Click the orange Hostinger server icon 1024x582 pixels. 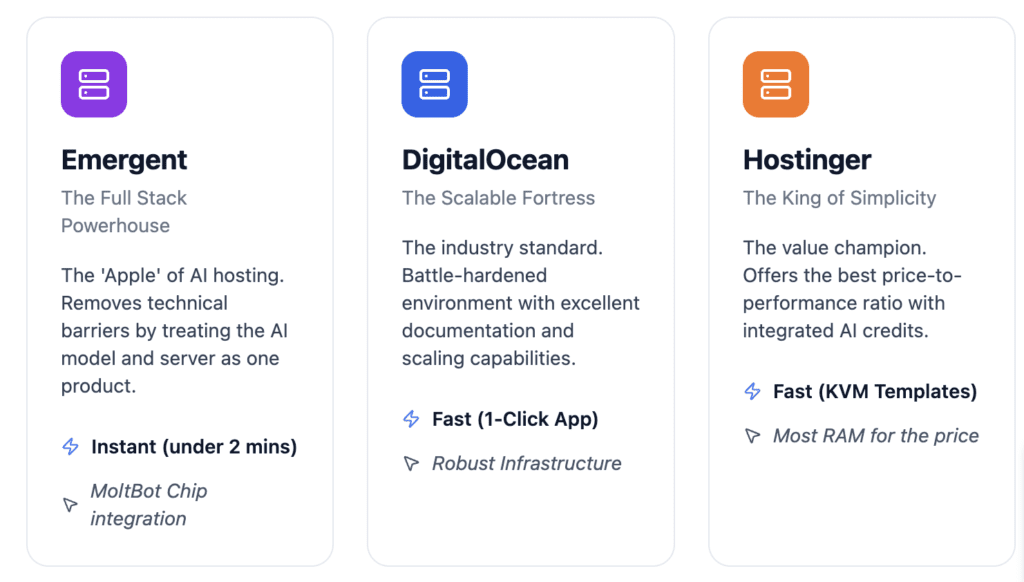click(775, 84)
